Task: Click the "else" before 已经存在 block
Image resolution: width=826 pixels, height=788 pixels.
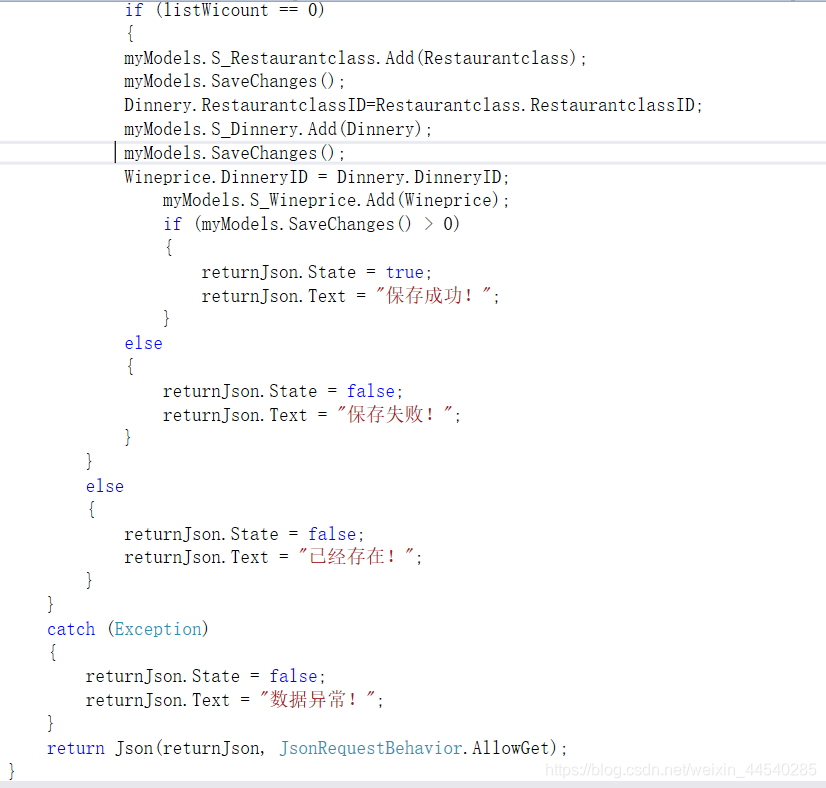Action: pyautogui.click(x=105, y=486)
